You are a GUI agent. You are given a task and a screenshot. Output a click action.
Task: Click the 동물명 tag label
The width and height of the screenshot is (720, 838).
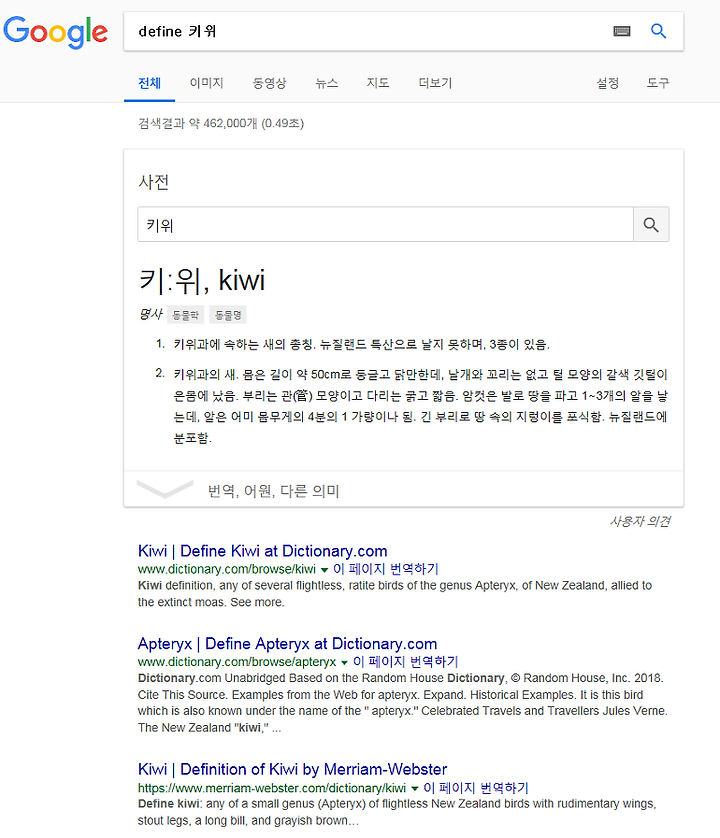(228, 315)
